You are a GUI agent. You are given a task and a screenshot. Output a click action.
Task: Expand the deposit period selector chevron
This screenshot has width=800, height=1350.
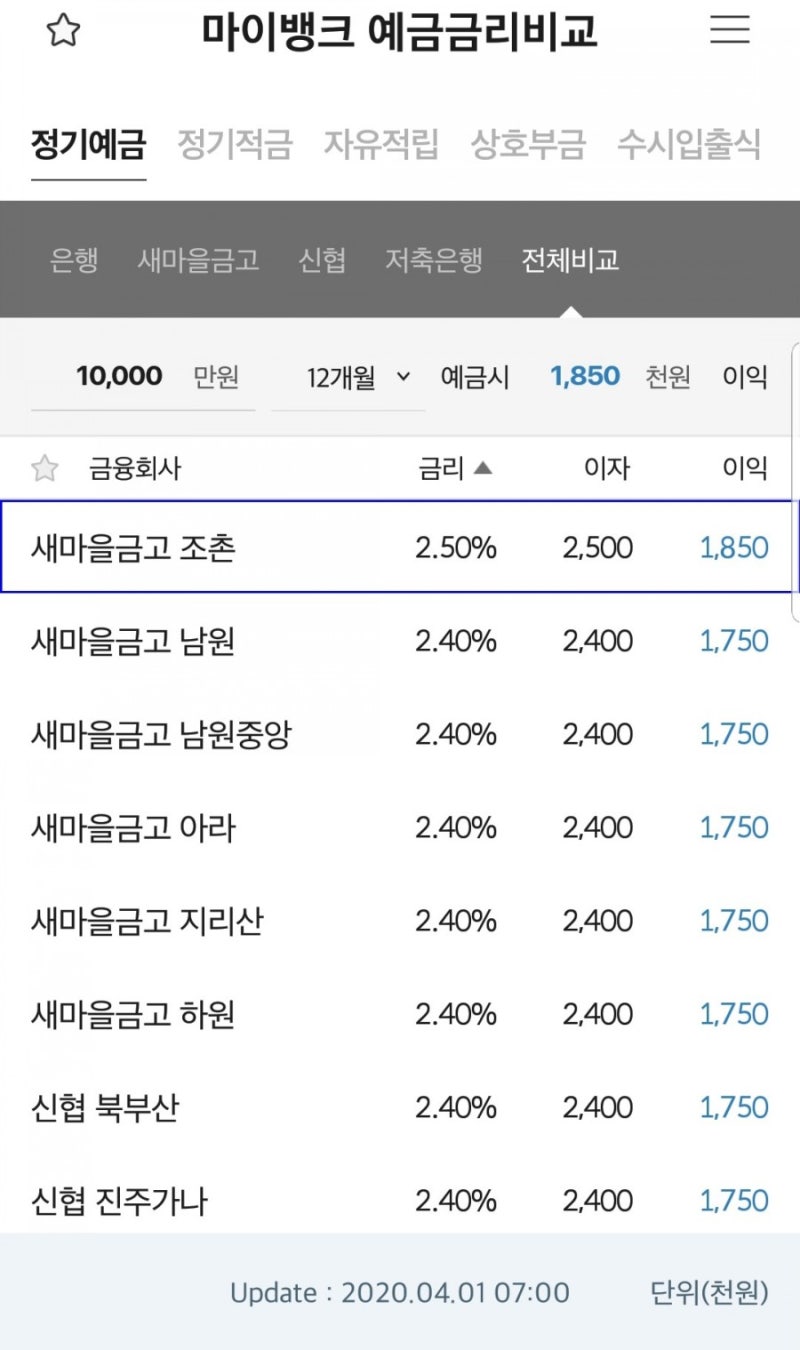click(403, 377)
